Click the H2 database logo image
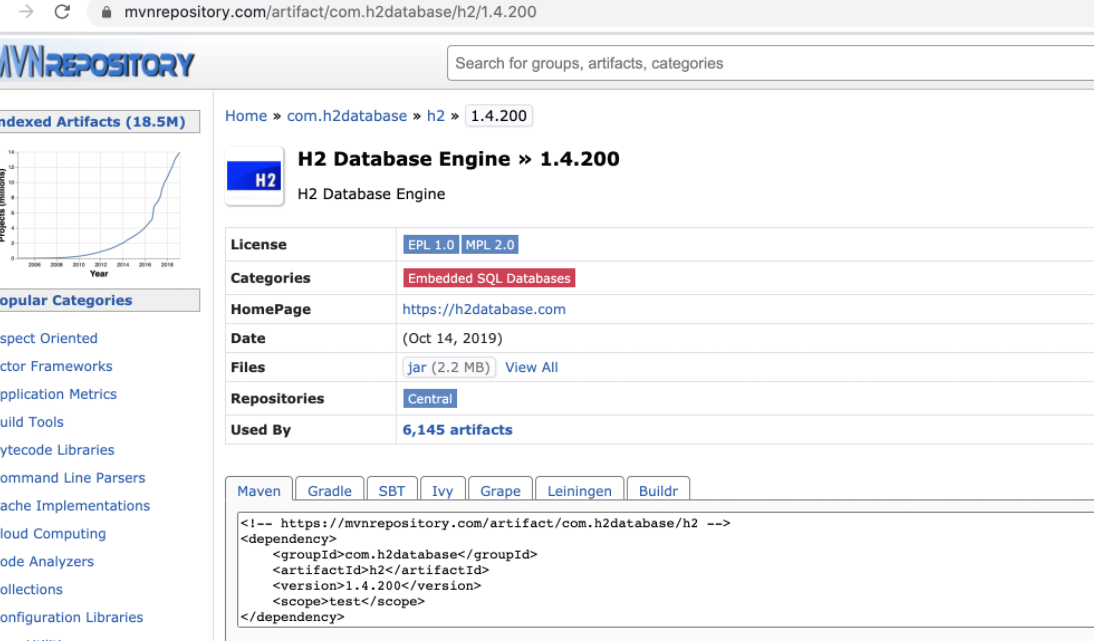 click(x=254, y=176)
